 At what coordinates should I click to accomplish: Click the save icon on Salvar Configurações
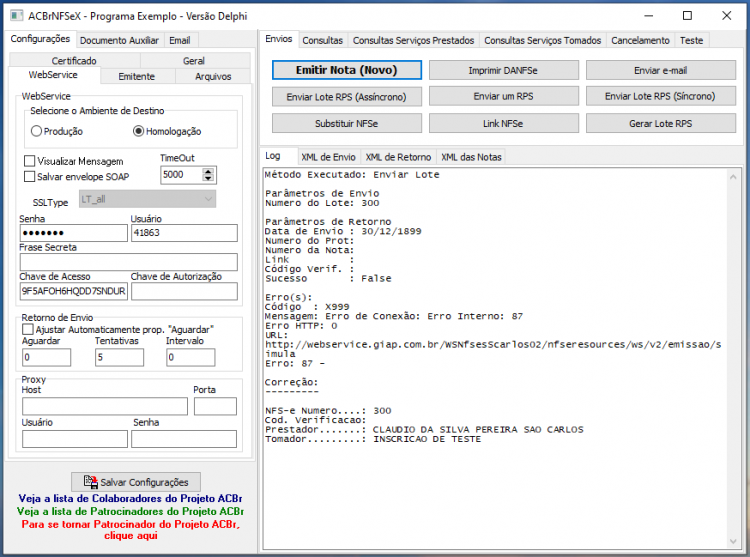click(90, 481)
